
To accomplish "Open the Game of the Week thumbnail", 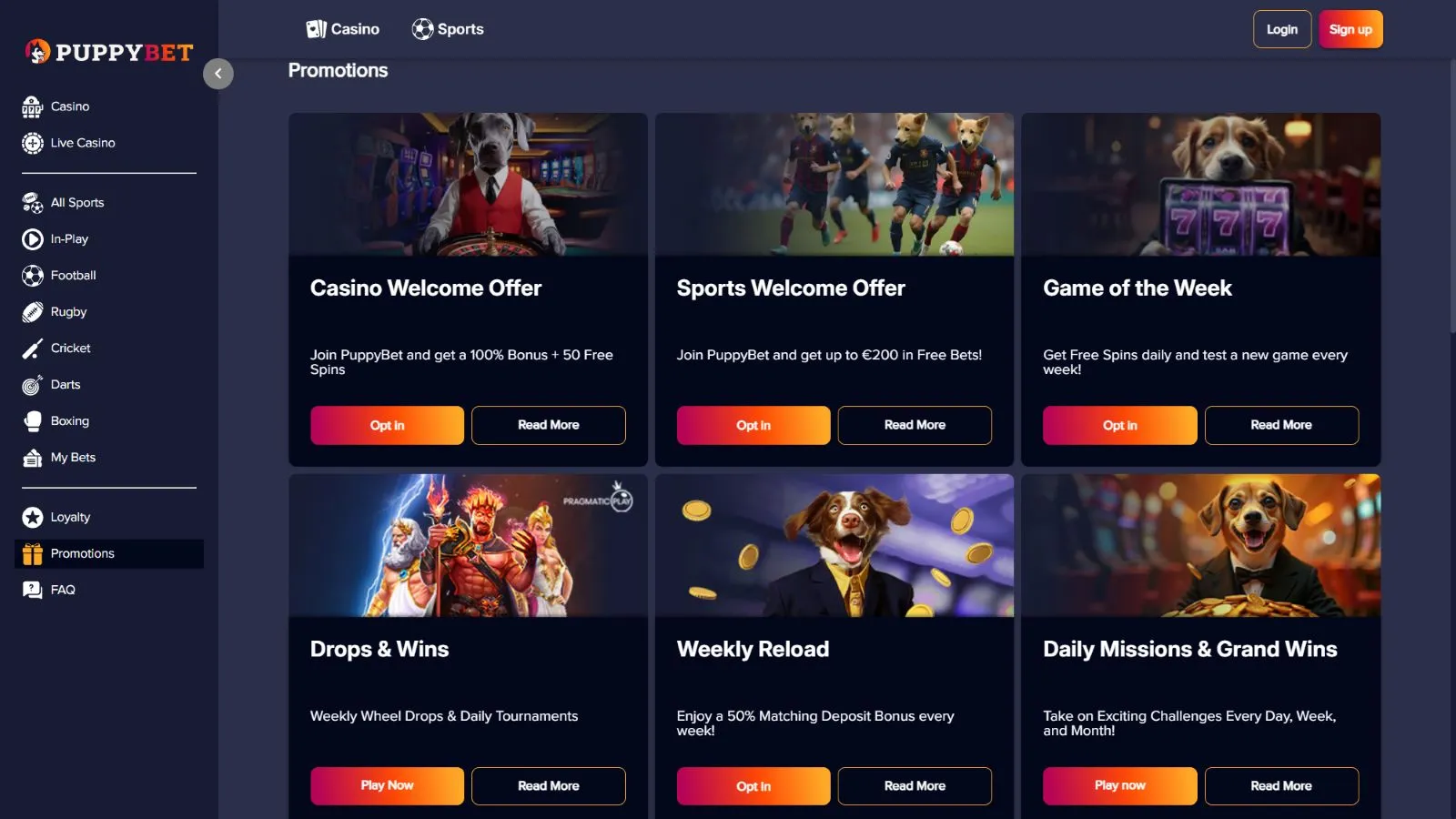I will click(x=1200, y=185).
